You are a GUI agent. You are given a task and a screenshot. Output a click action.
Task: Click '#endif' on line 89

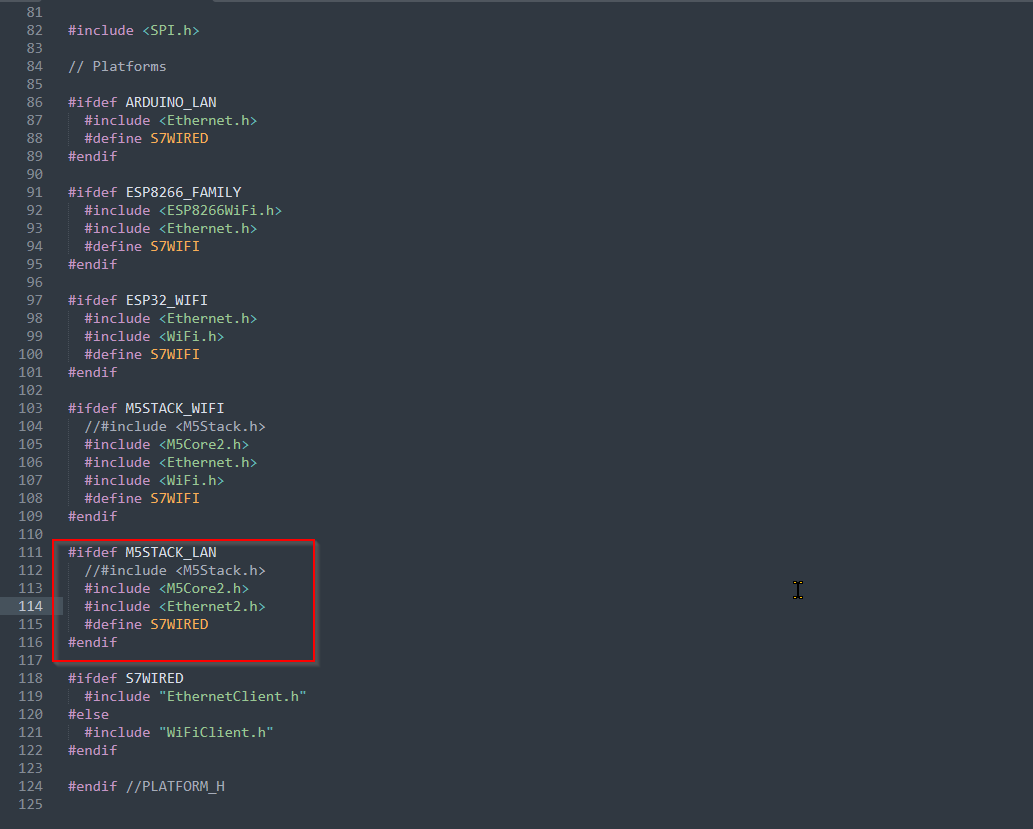(92, 156)
